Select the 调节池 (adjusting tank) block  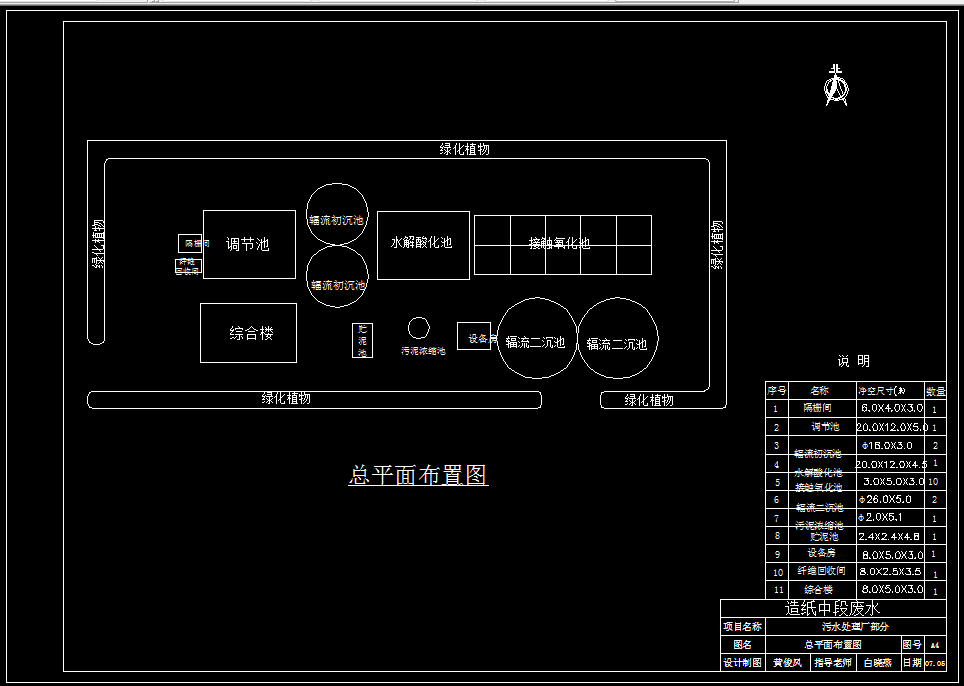click(x=248, y=244)
